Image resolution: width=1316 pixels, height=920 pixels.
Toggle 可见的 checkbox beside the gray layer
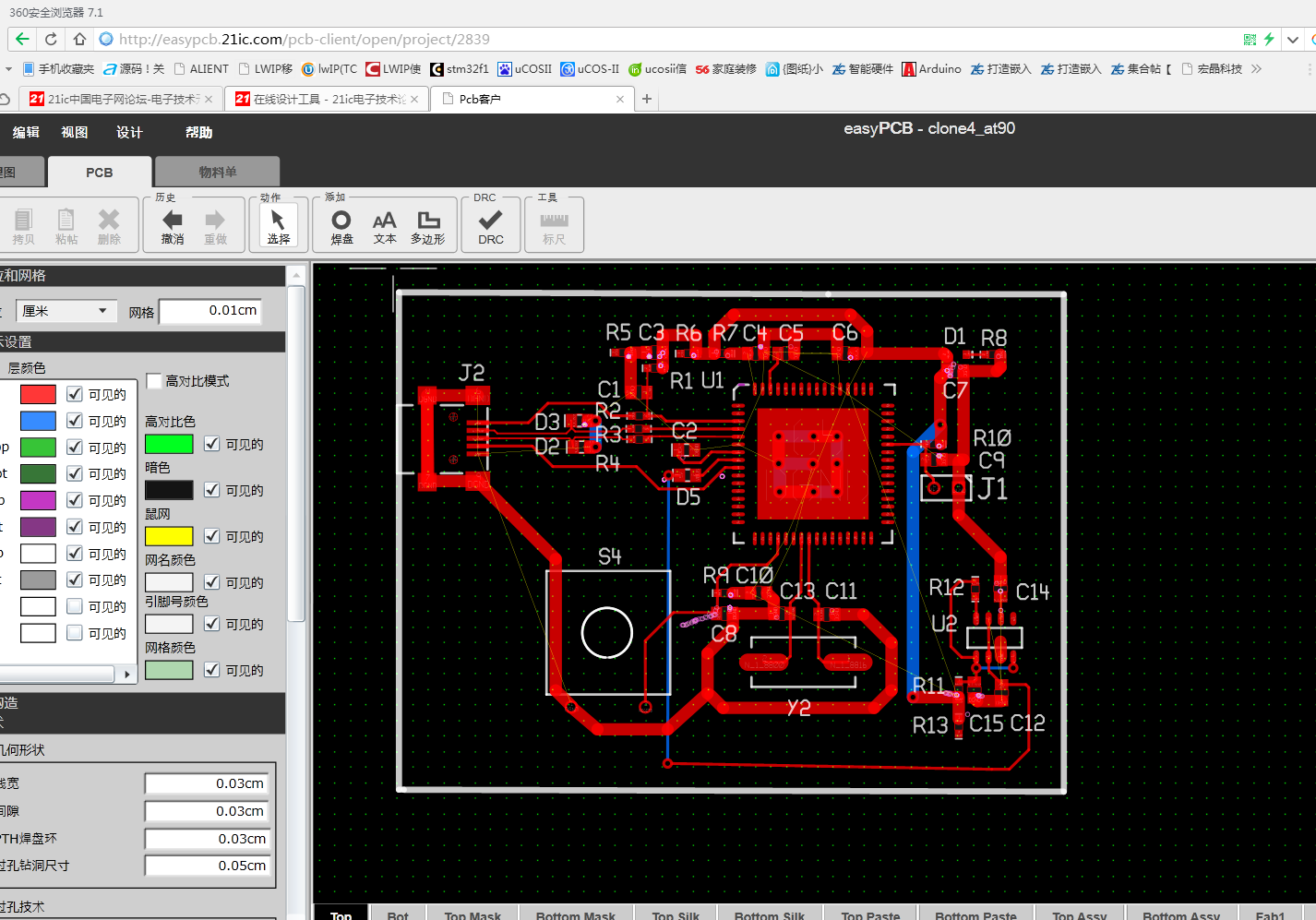[75, 579]
